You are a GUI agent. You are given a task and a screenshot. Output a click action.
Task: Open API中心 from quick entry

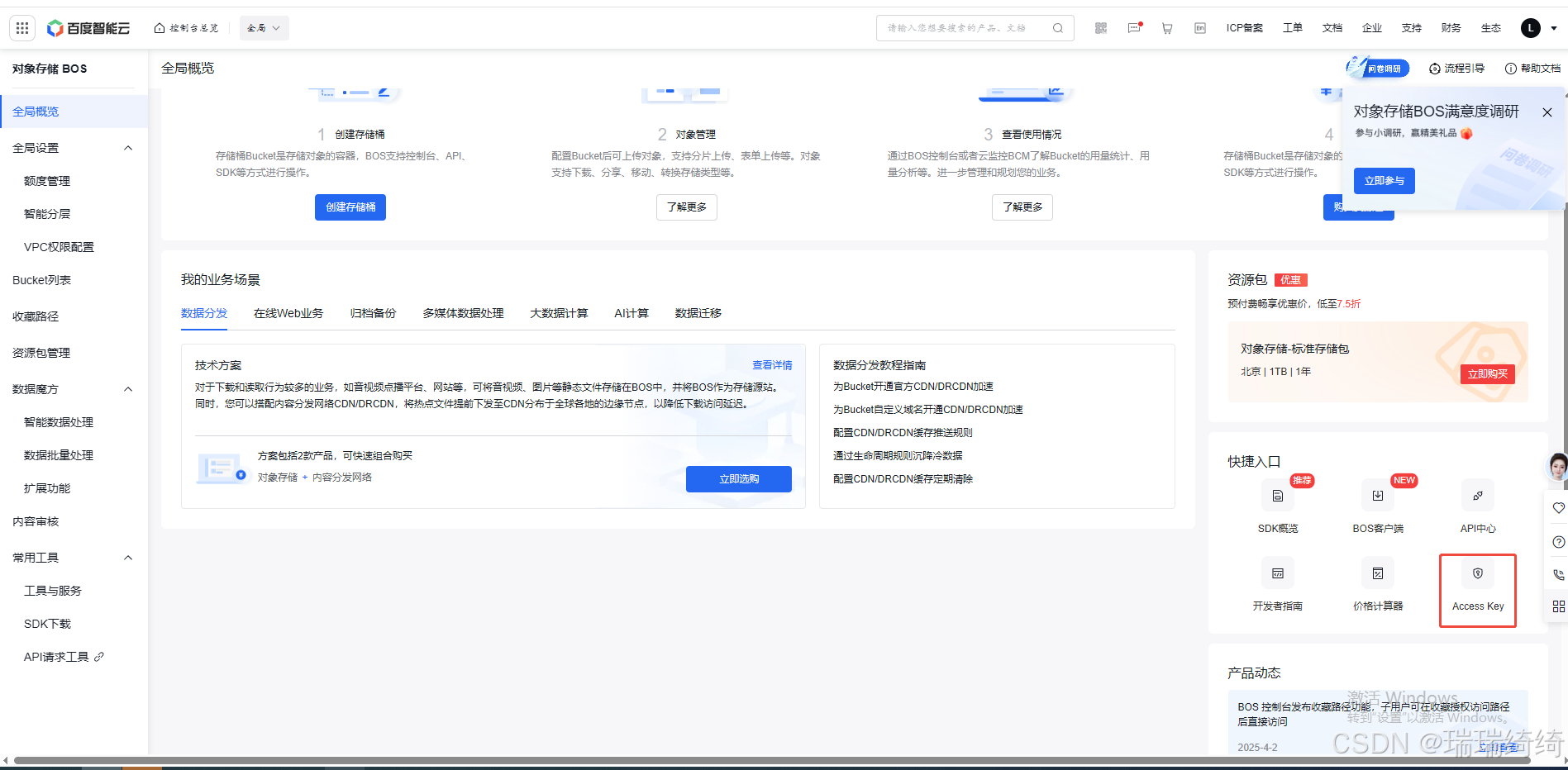1477,496
